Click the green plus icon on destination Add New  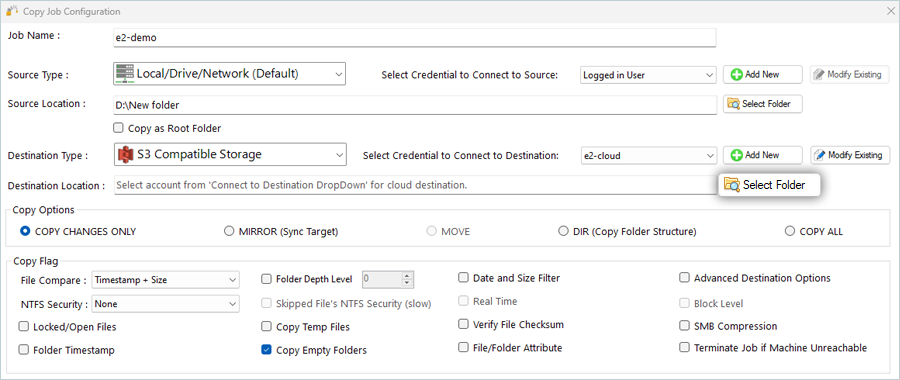coord(736,155)
